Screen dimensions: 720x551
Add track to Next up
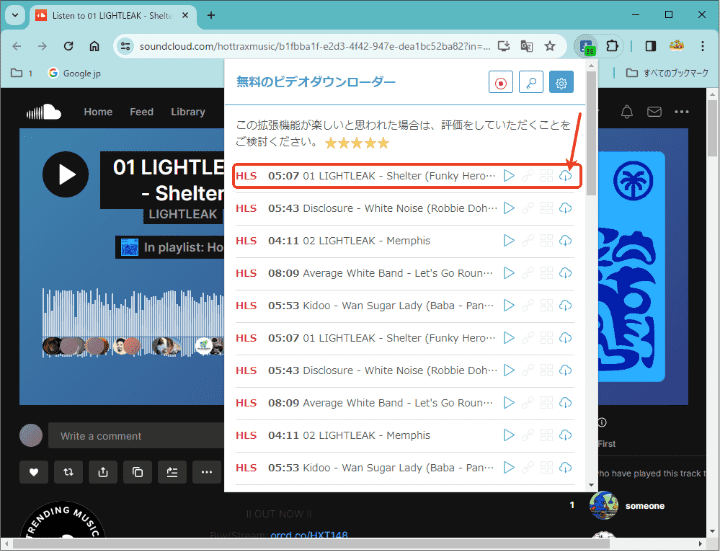[172, 472]
